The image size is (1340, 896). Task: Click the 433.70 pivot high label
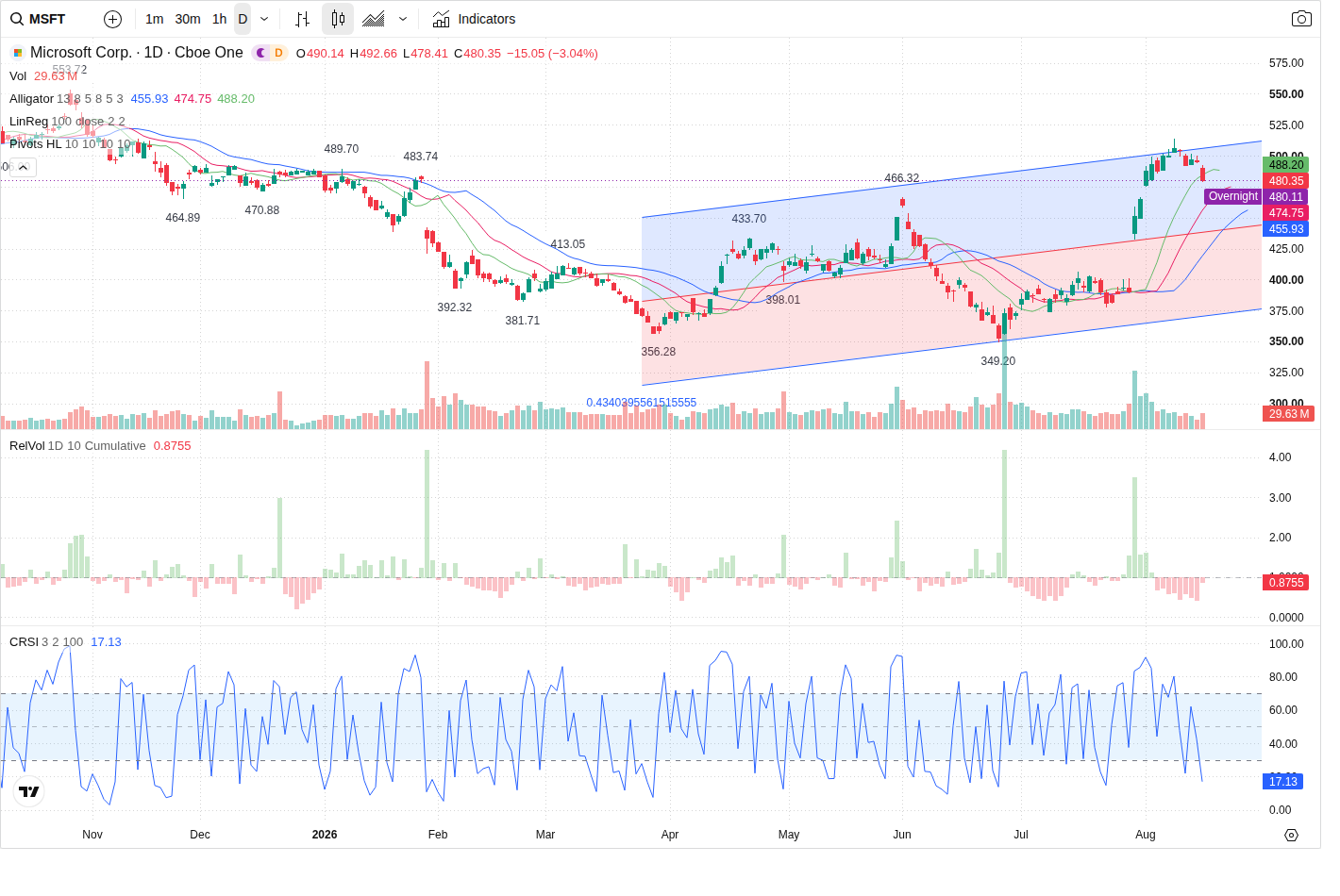coord(749,219)
